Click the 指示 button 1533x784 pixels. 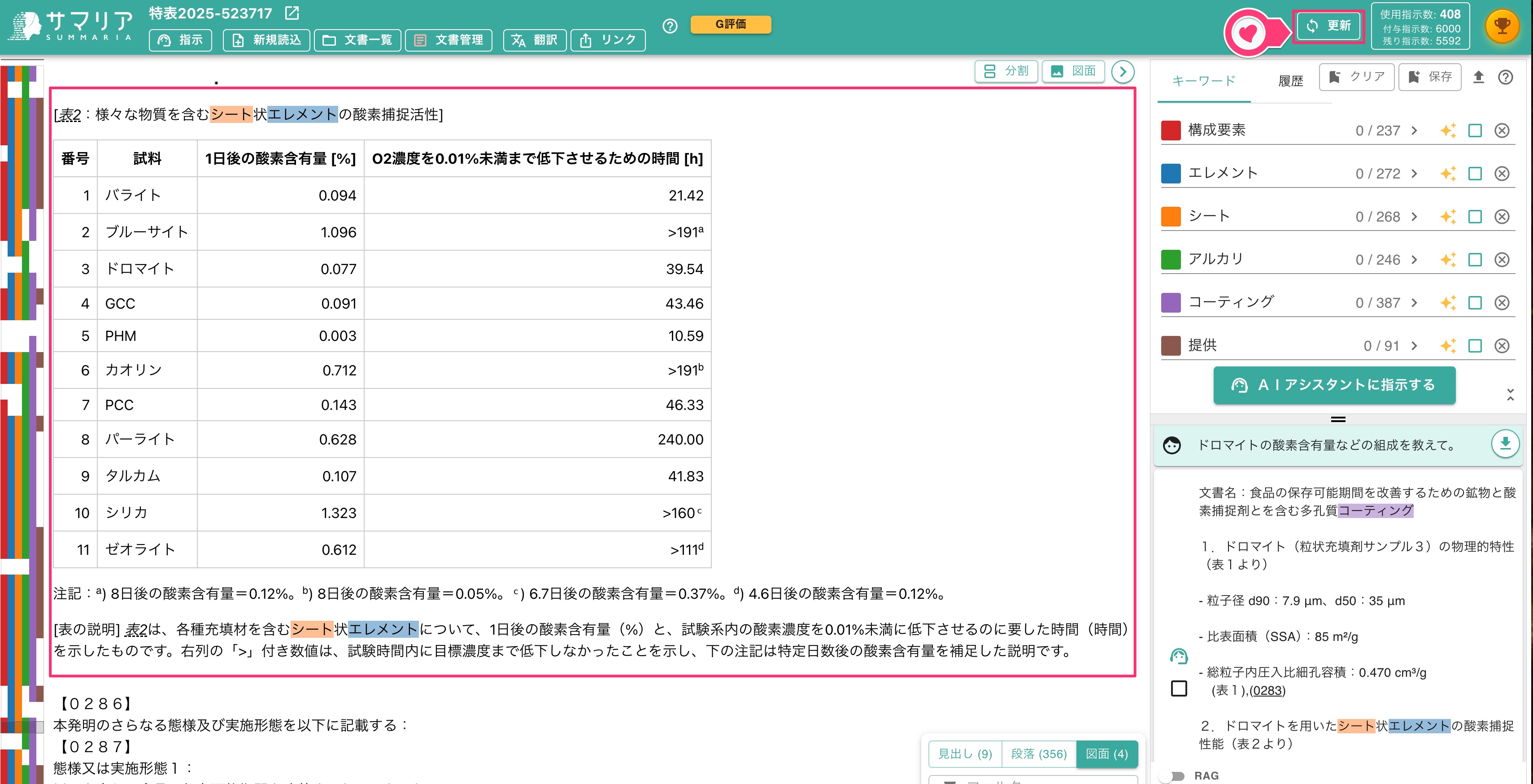coord(180,40)
